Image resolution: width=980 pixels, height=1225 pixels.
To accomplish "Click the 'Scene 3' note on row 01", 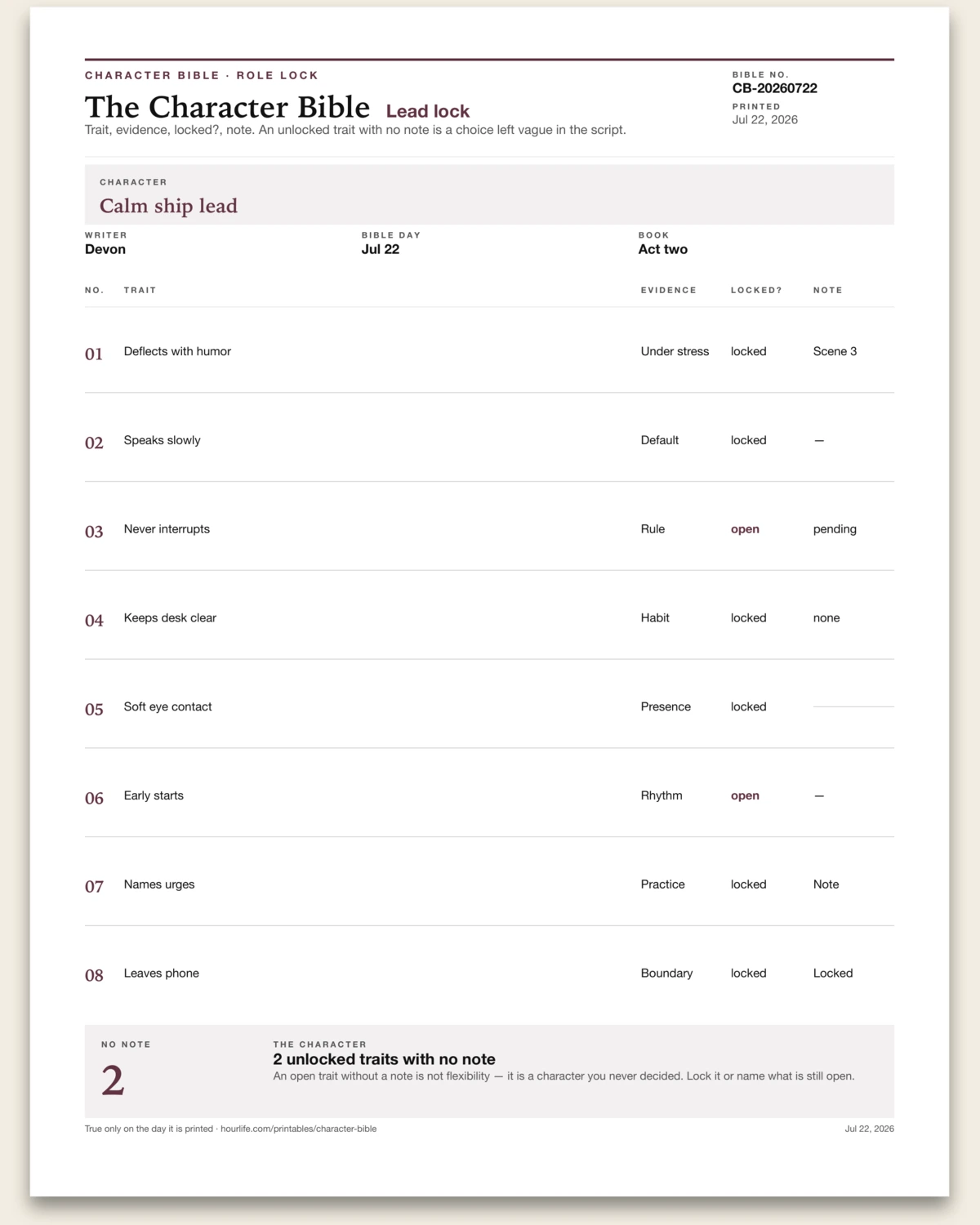I will click(835, 351).
